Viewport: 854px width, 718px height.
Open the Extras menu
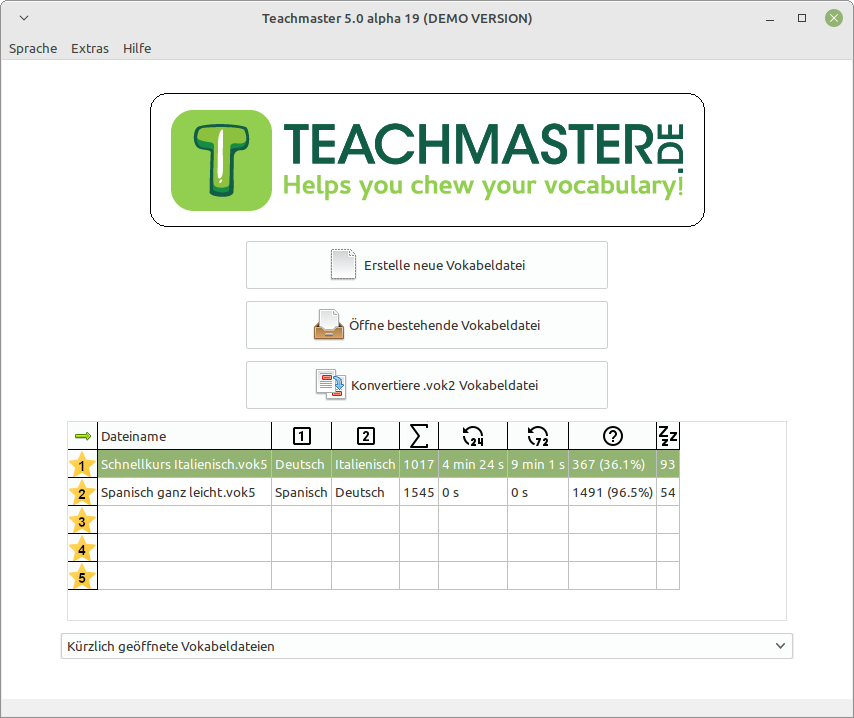90,48
